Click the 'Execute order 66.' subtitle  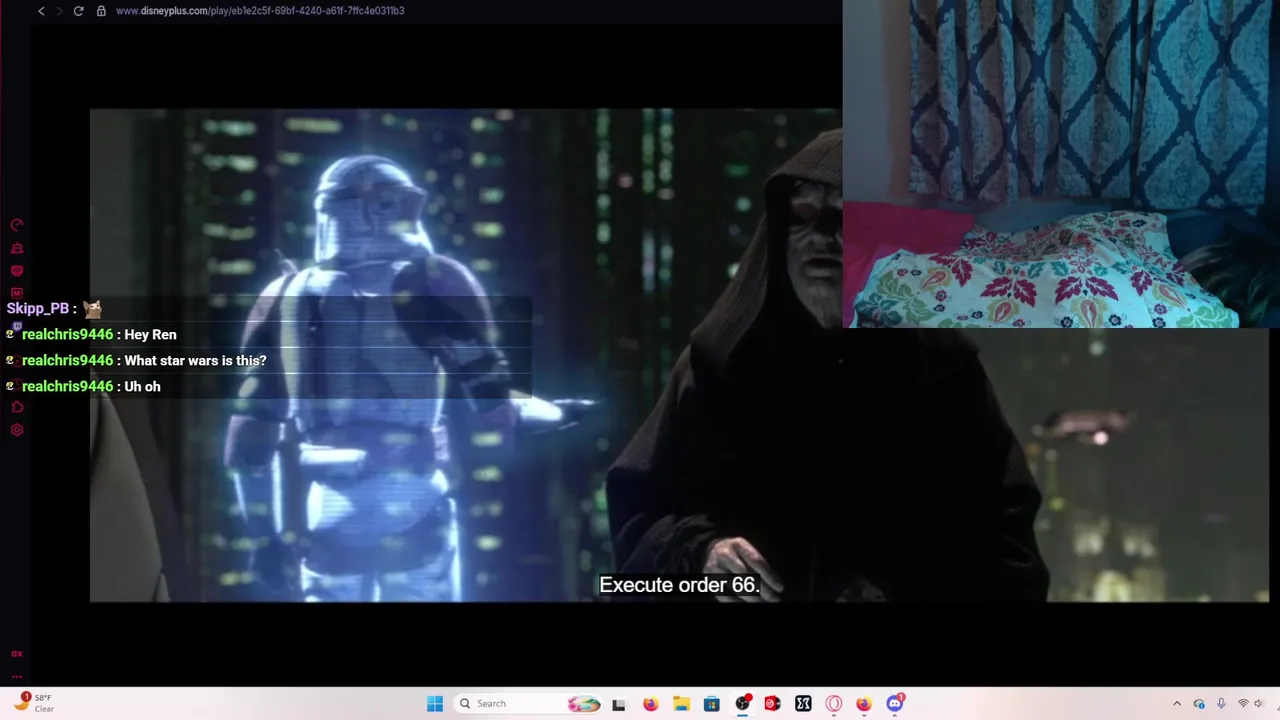point(679,585)
